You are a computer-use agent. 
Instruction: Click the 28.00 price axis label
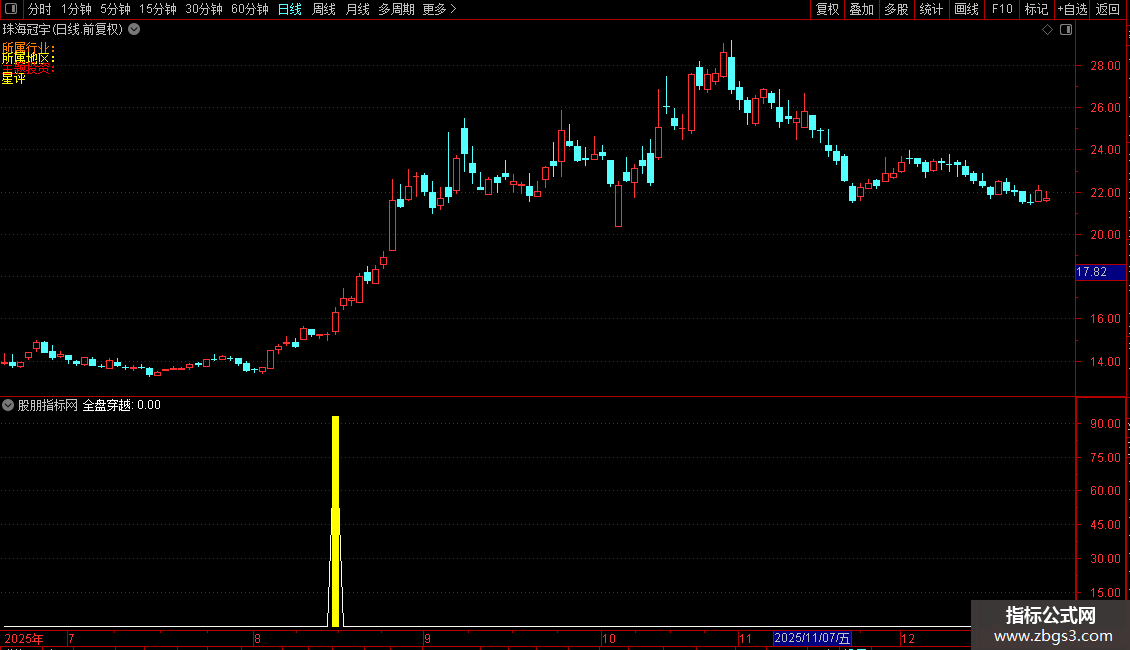tap(1105, 66)
